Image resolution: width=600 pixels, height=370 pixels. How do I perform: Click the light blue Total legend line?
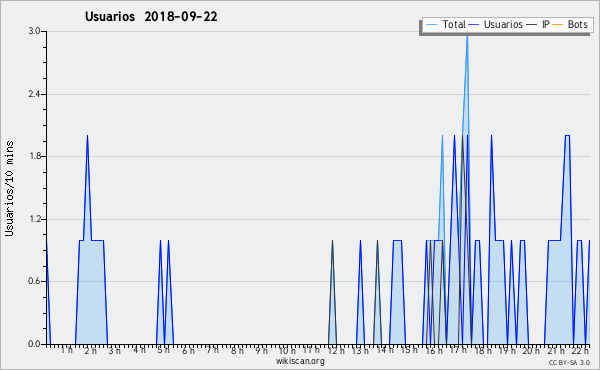(431, 24)
